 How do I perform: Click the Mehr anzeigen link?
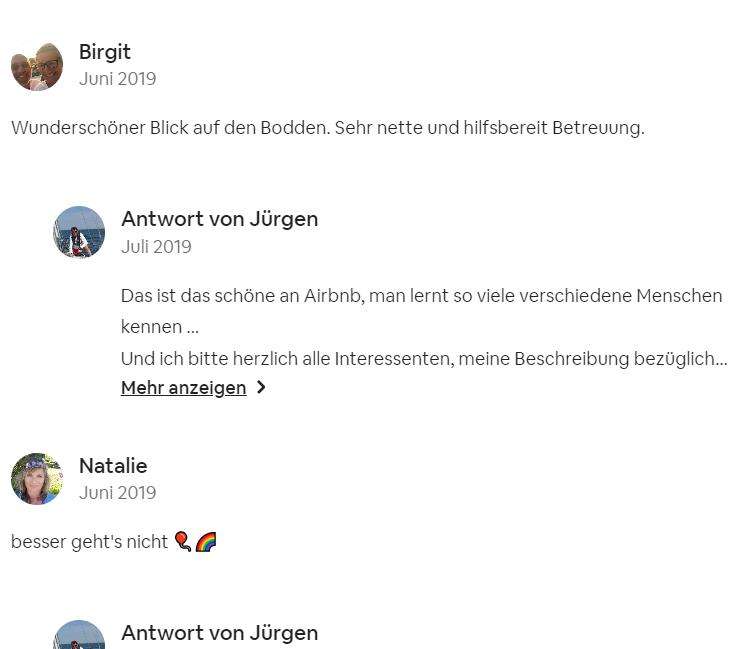pyautogui.click(x=183, y=388)
